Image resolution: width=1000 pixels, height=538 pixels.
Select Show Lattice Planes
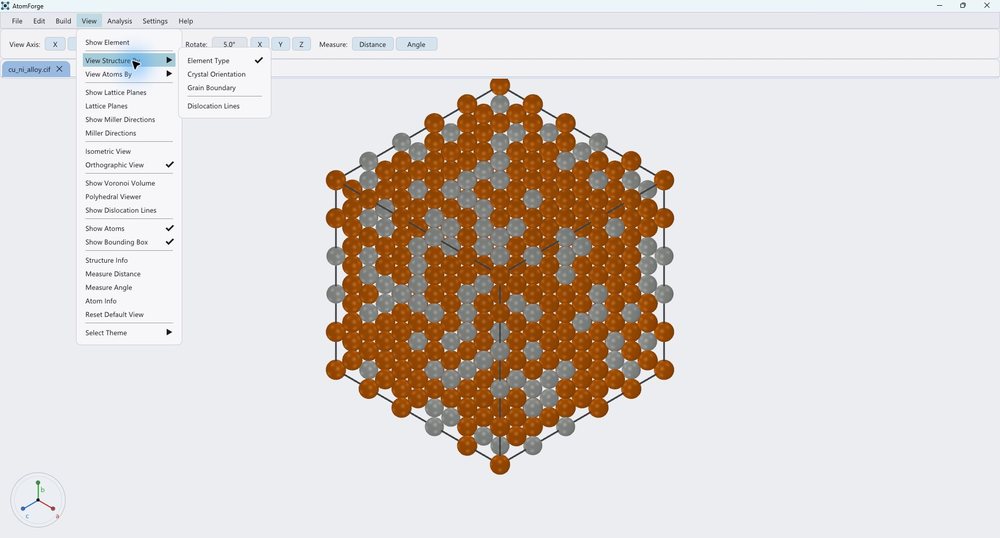click(128, 92)
